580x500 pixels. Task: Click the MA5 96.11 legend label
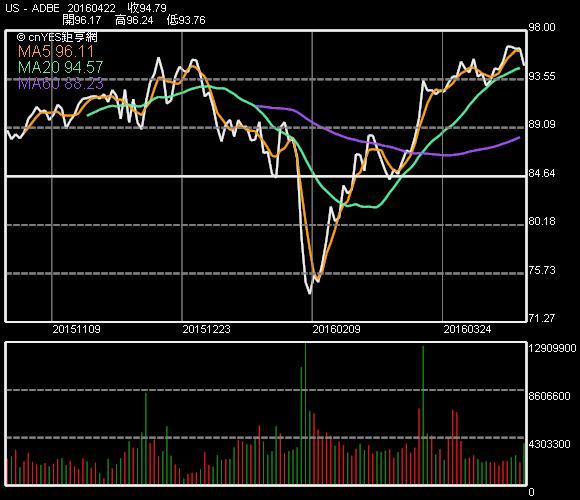tap(56, 51)
